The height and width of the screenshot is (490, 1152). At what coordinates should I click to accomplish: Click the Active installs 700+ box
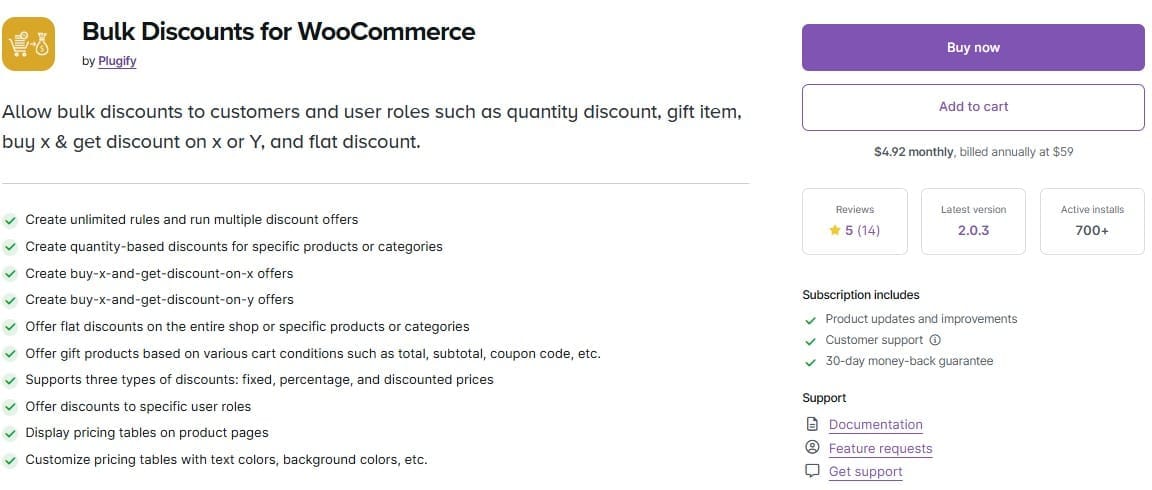pyautogui.click(x=1092, y=221)
